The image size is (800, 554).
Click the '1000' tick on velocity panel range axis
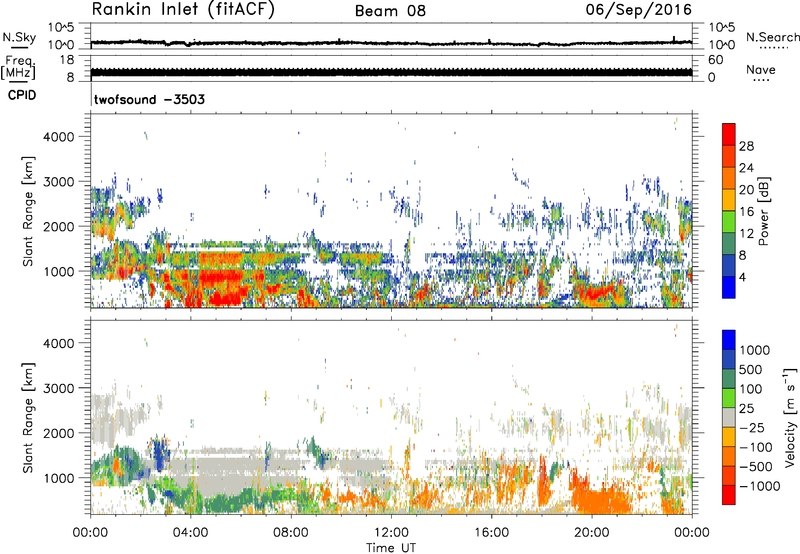[x=58, y=478]
